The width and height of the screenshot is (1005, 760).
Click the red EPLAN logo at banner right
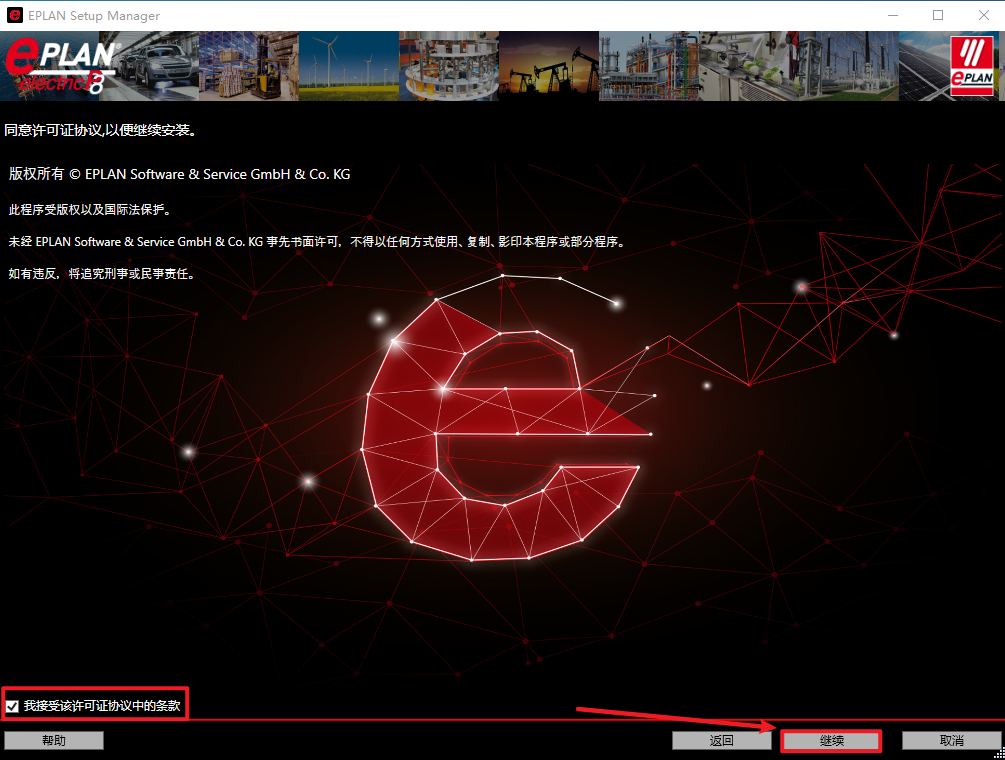point(971,65)
